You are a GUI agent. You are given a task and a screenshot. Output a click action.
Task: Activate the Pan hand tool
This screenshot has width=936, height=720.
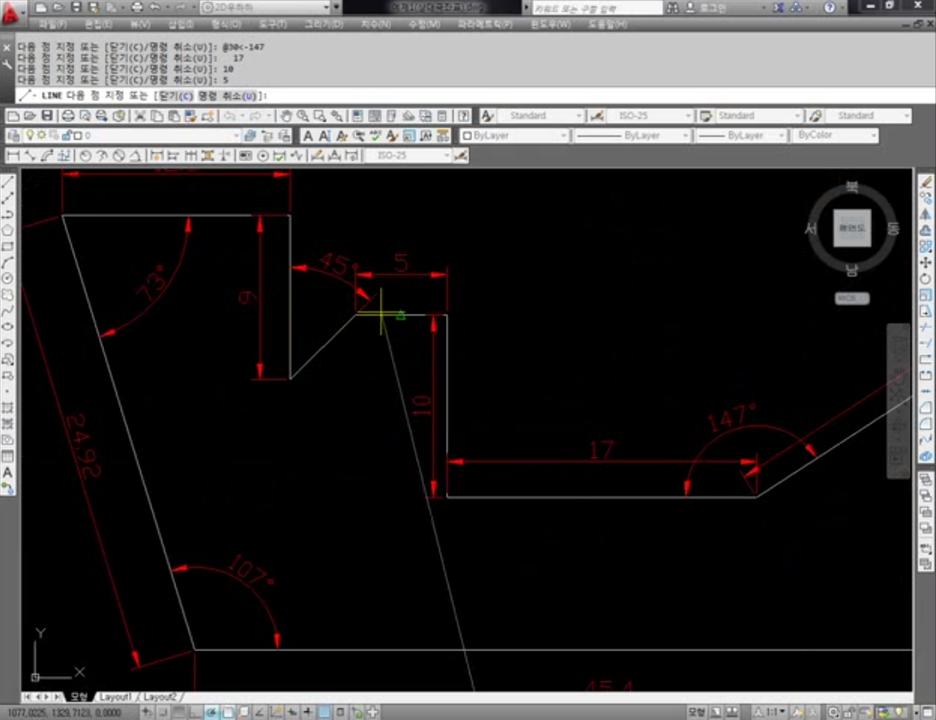click(285, 116)
